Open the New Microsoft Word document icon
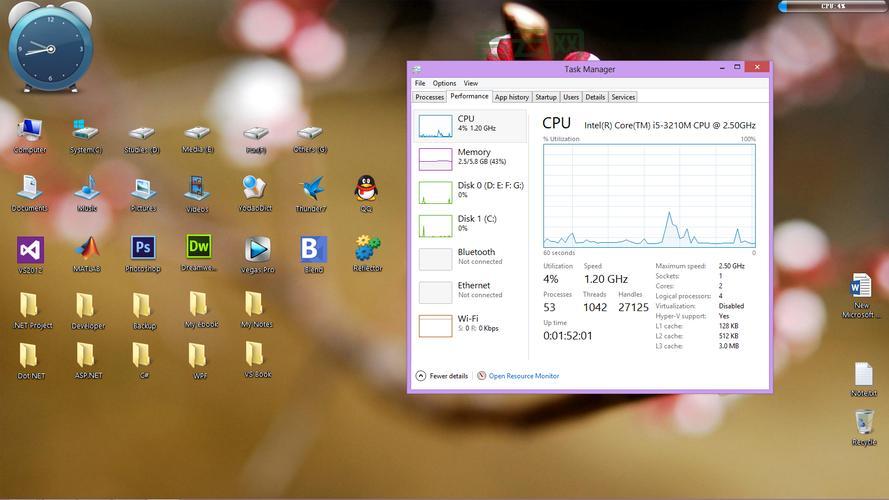 click(861, 295)
